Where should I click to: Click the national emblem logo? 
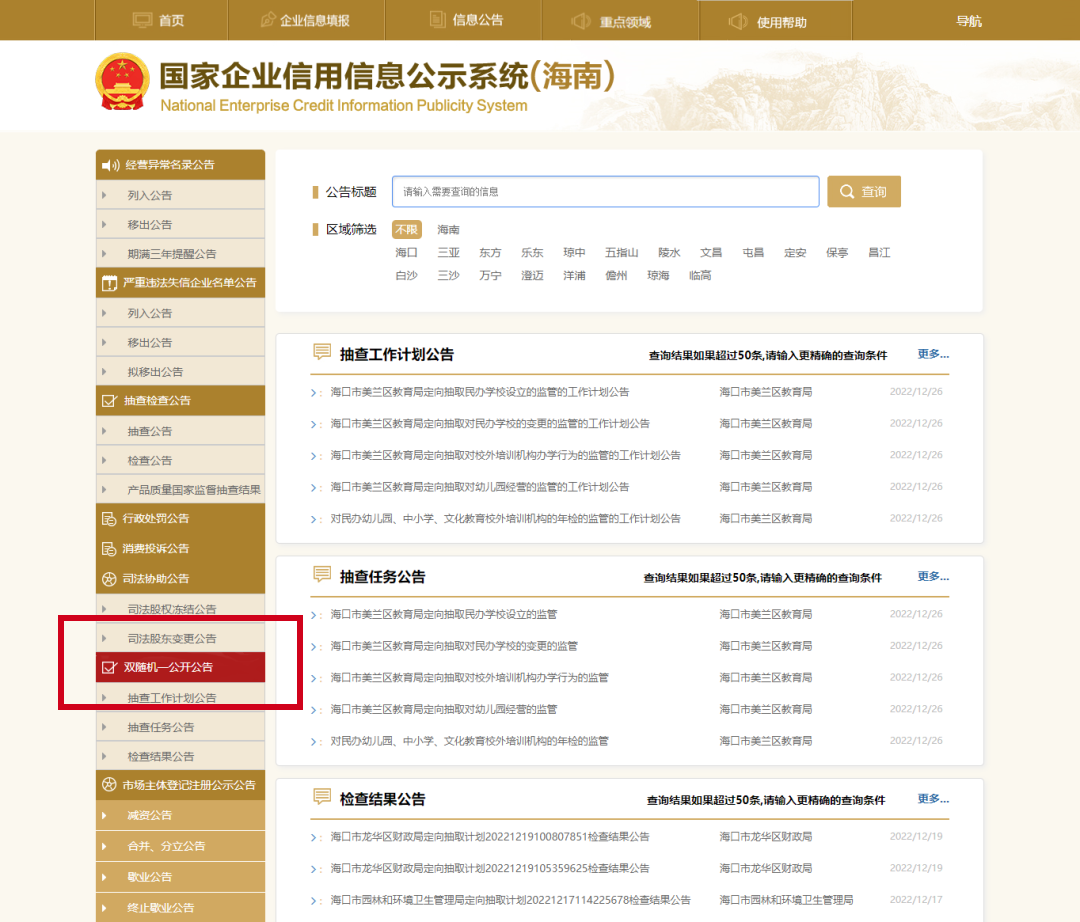122,81
